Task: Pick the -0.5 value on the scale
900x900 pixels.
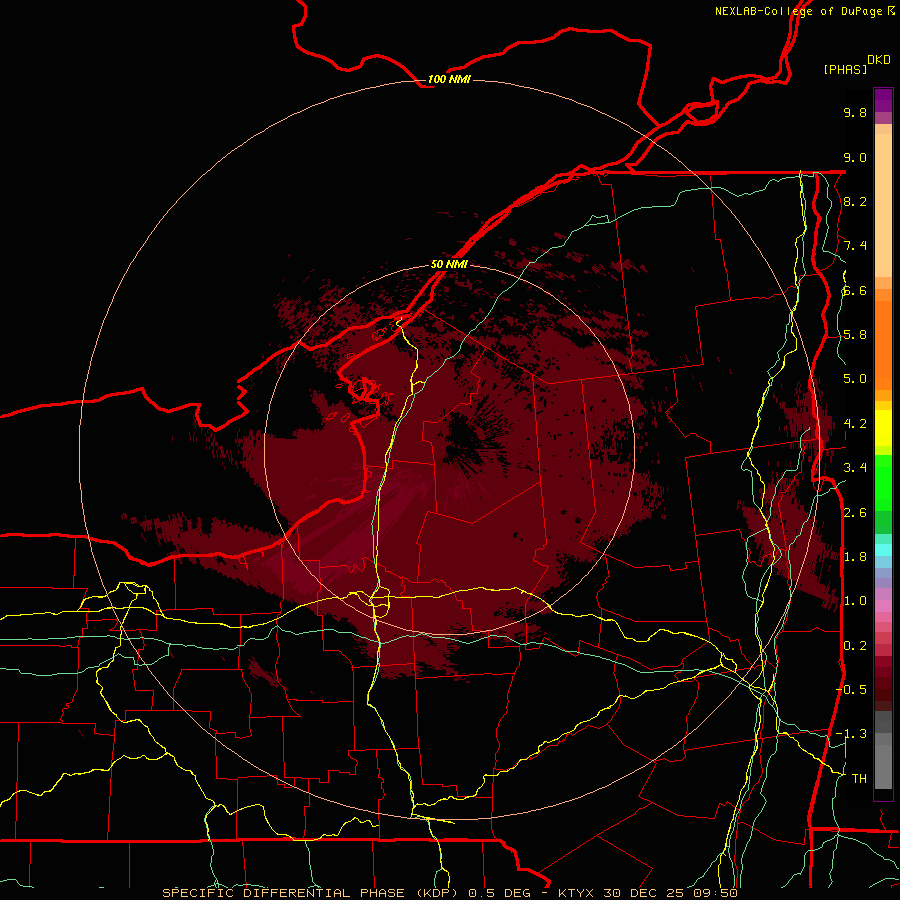Action: 851,690
